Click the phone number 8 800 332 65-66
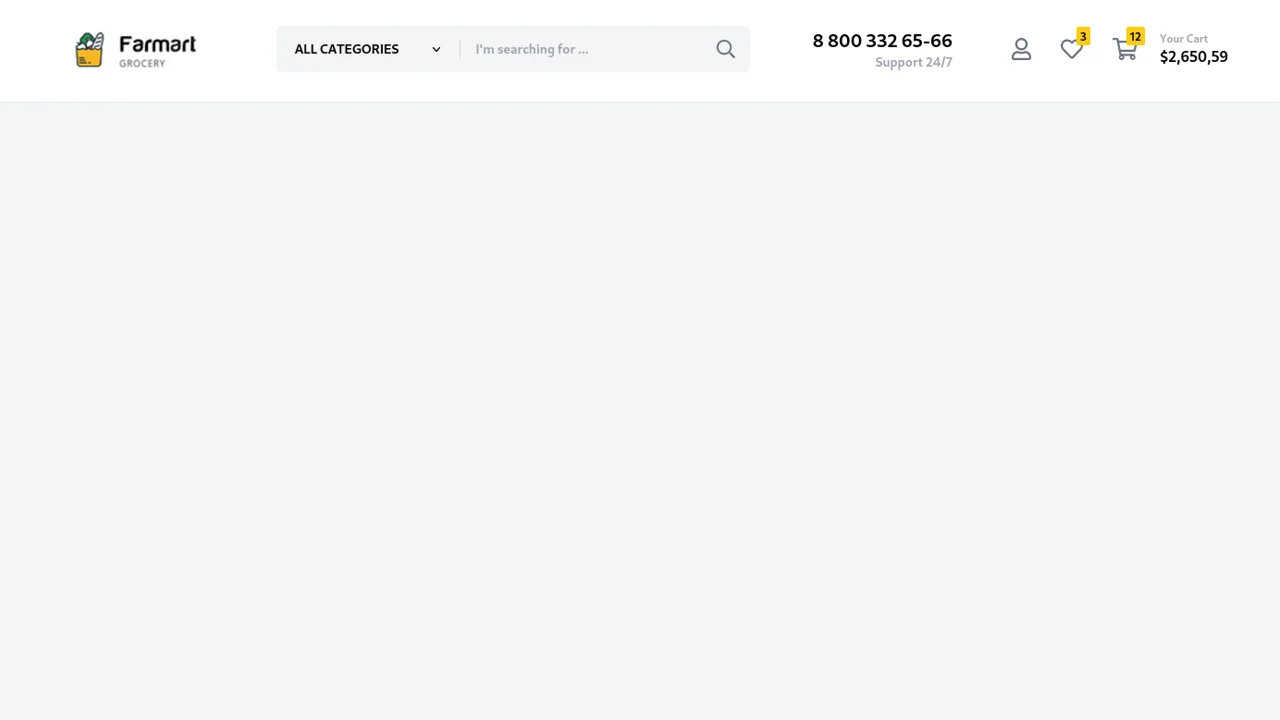 pyautogui.click(x=882, y=41)
